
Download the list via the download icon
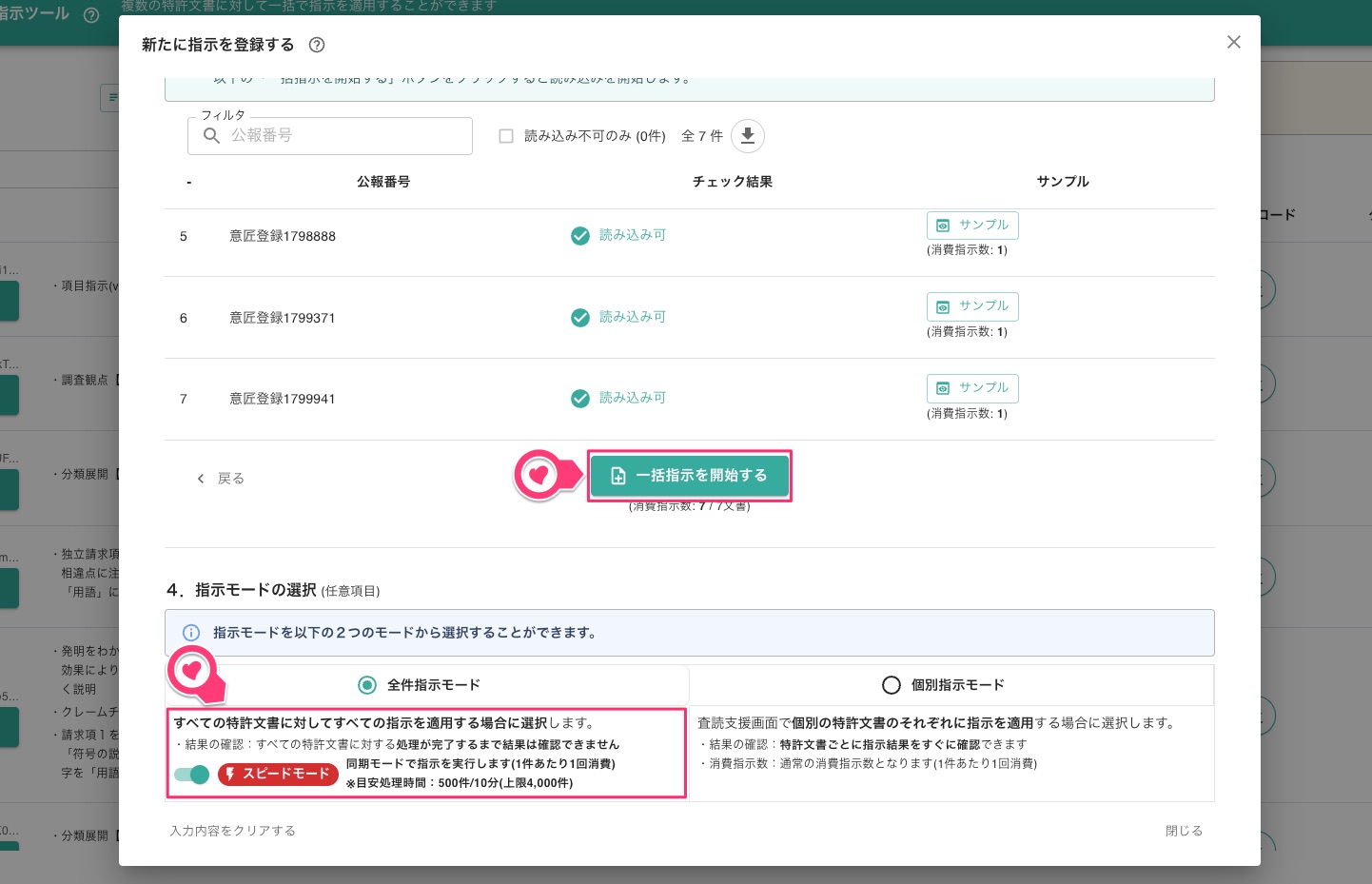tap(748, 136)
